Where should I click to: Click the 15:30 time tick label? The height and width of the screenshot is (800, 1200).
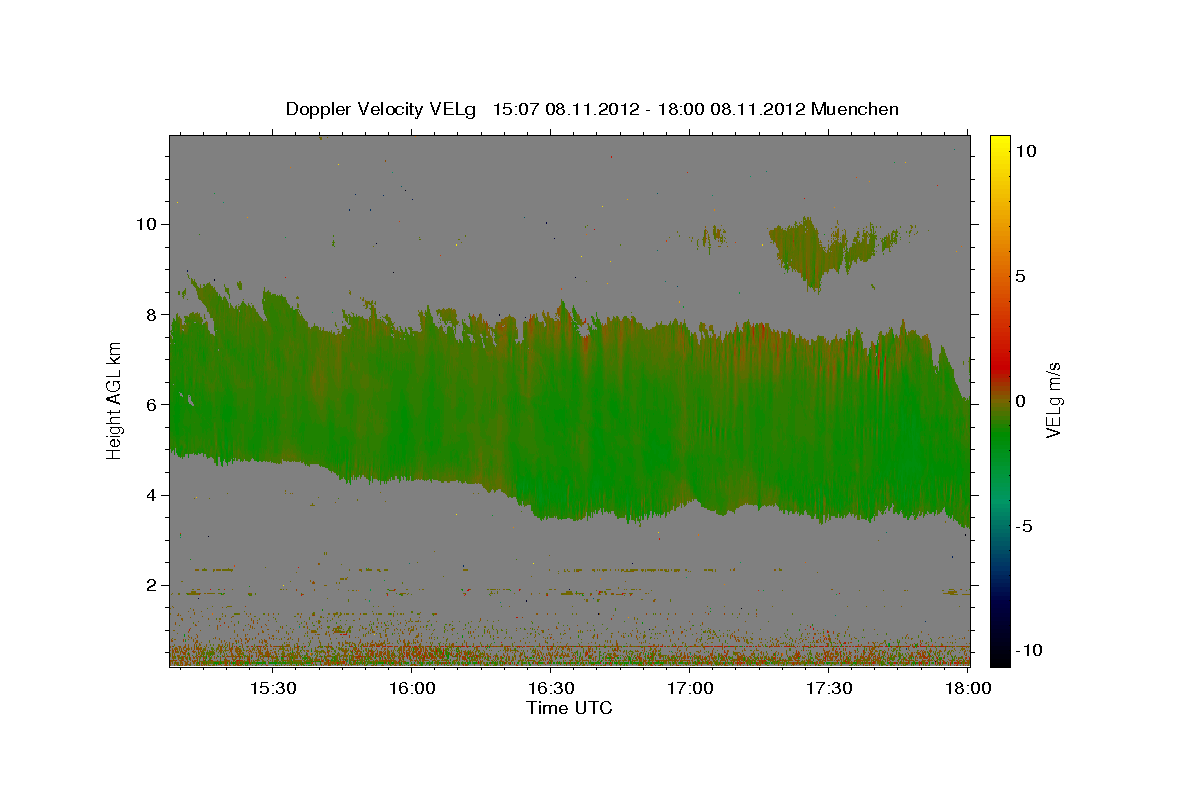pos(271,688)
